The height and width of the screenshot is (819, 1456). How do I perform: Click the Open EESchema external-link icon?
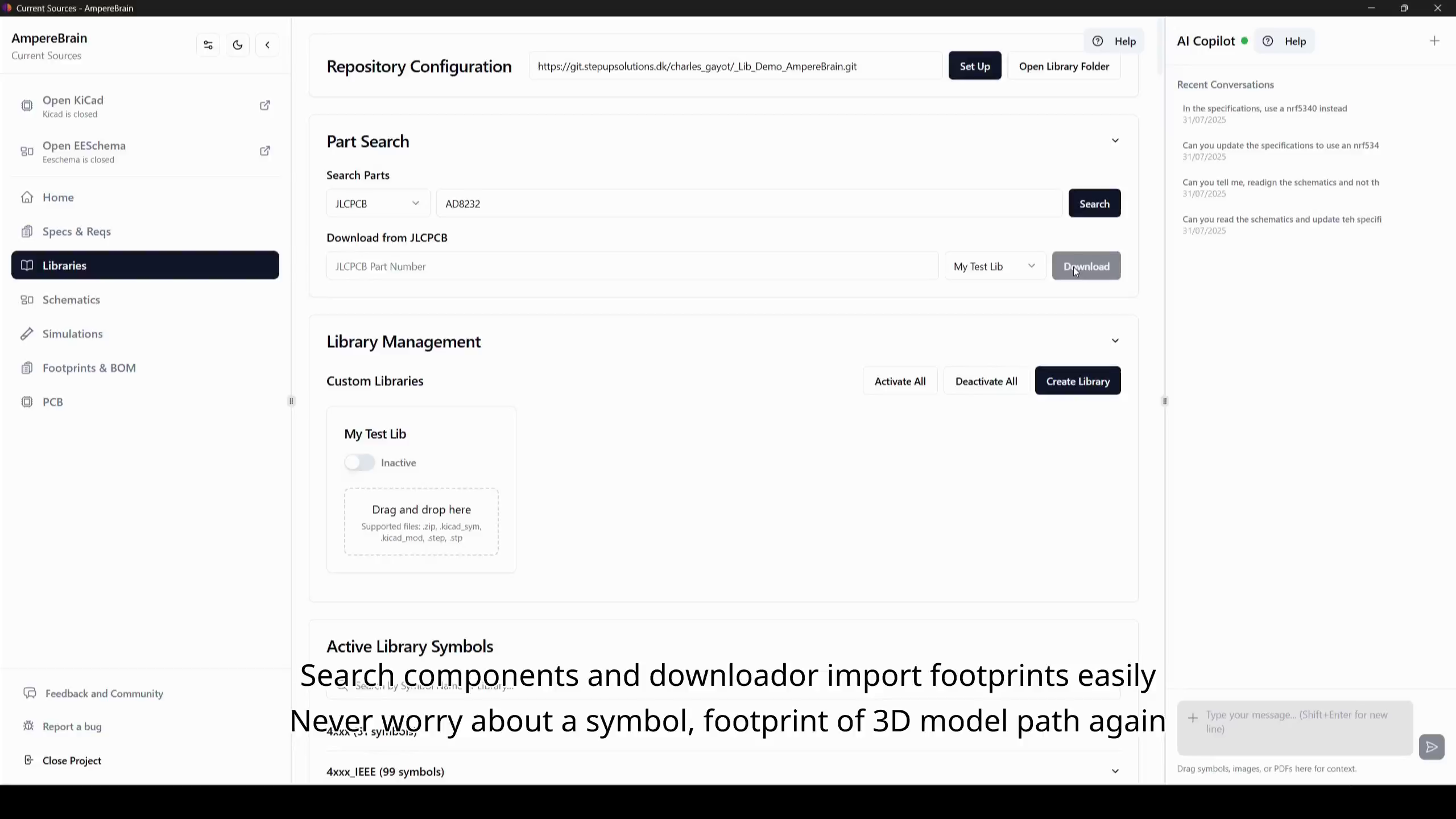pos(265,151)
